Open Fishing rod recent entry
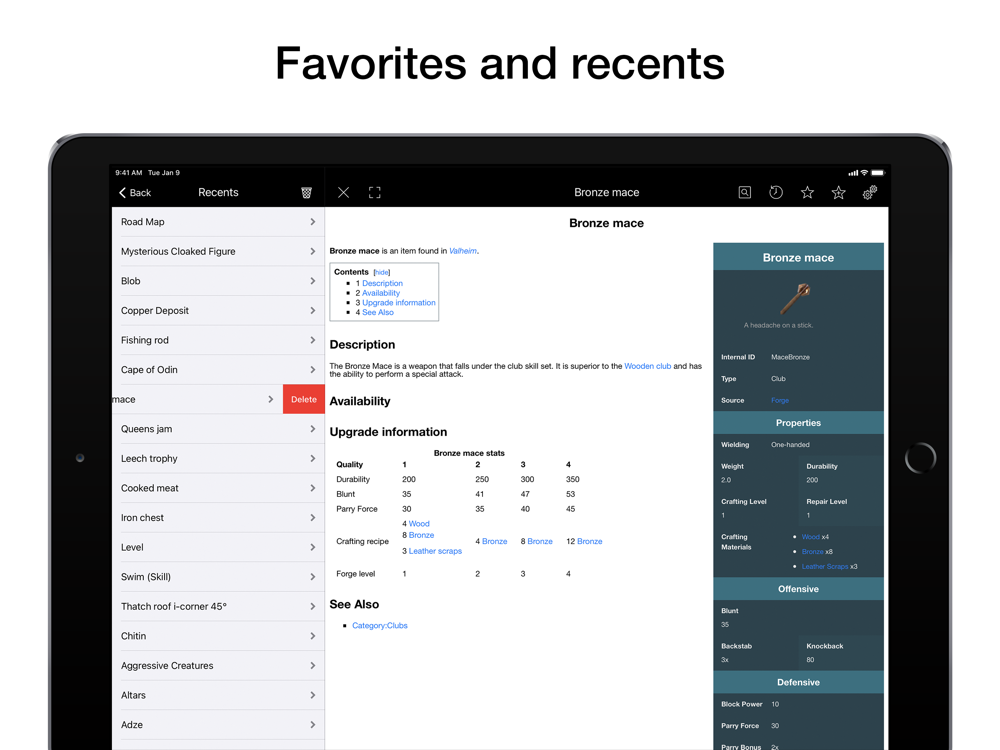The width and height of the screenshot is (1000, 750). (x=218, y=340)
